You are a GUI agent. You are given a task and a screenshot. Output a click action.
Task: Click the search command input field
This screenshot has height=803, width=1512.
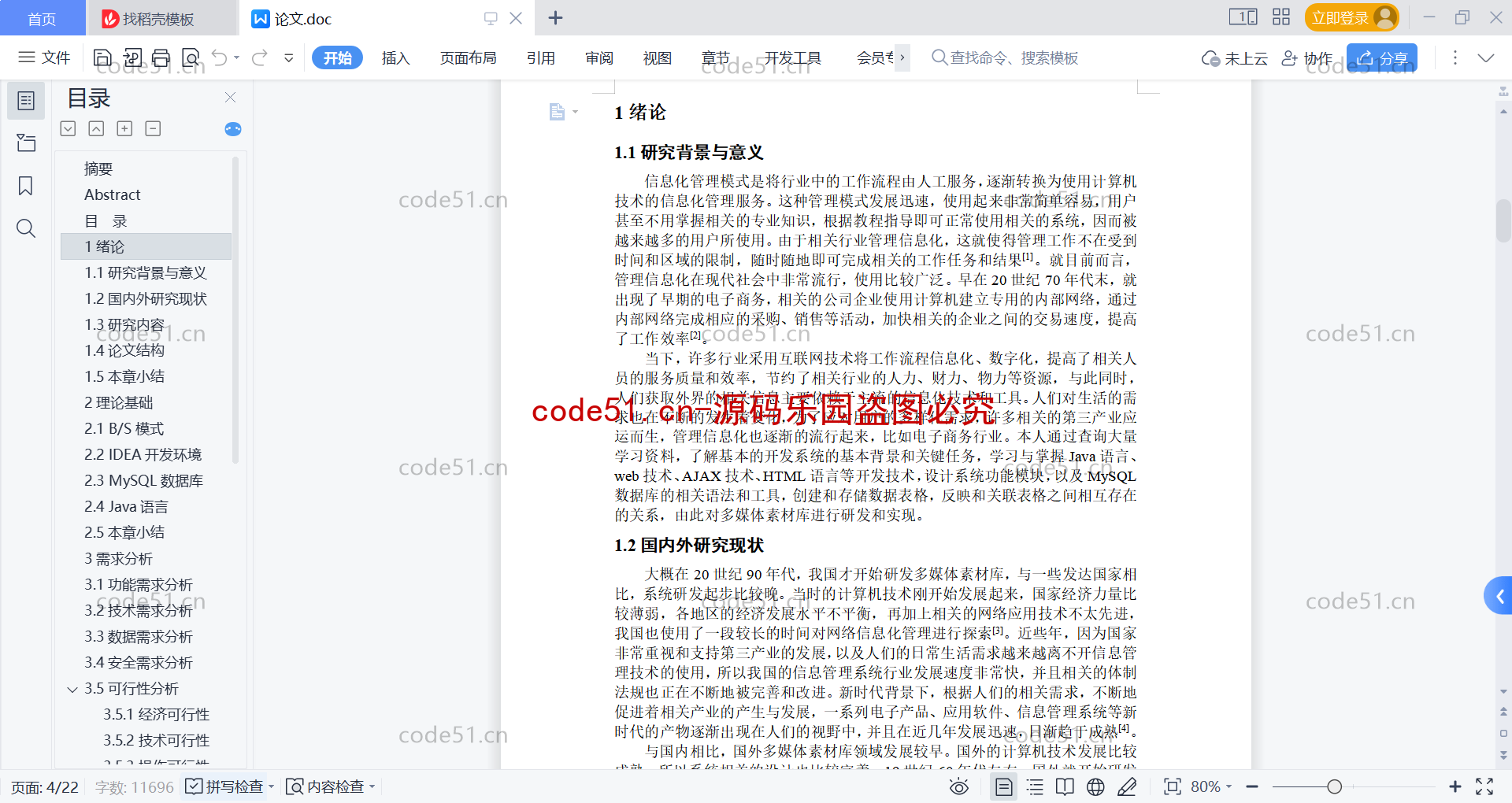tap(1014, 57)
